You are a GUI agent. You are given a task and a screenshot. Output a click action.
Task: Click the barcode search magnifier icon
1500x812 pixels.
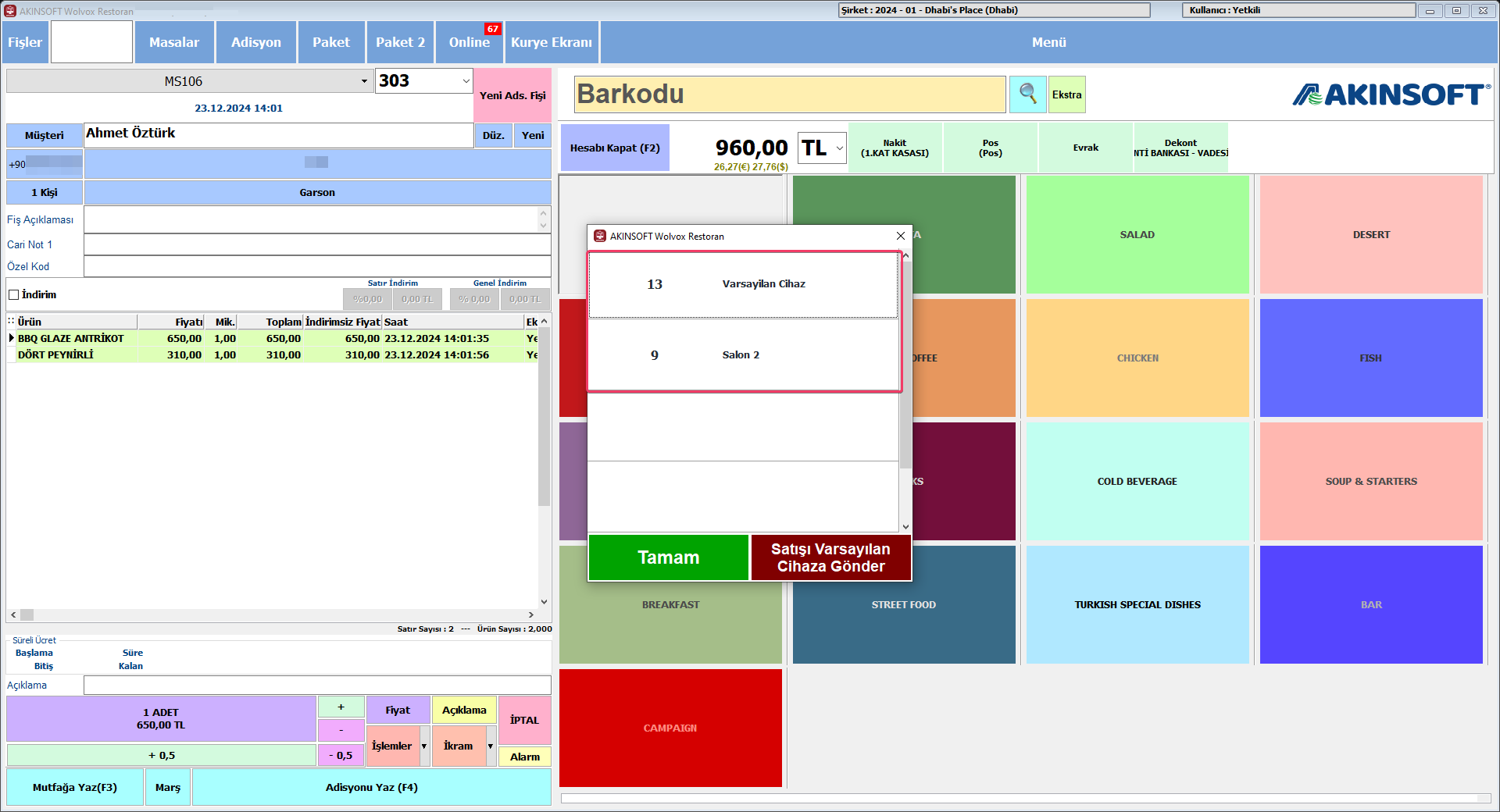[x=1027, y=94]
